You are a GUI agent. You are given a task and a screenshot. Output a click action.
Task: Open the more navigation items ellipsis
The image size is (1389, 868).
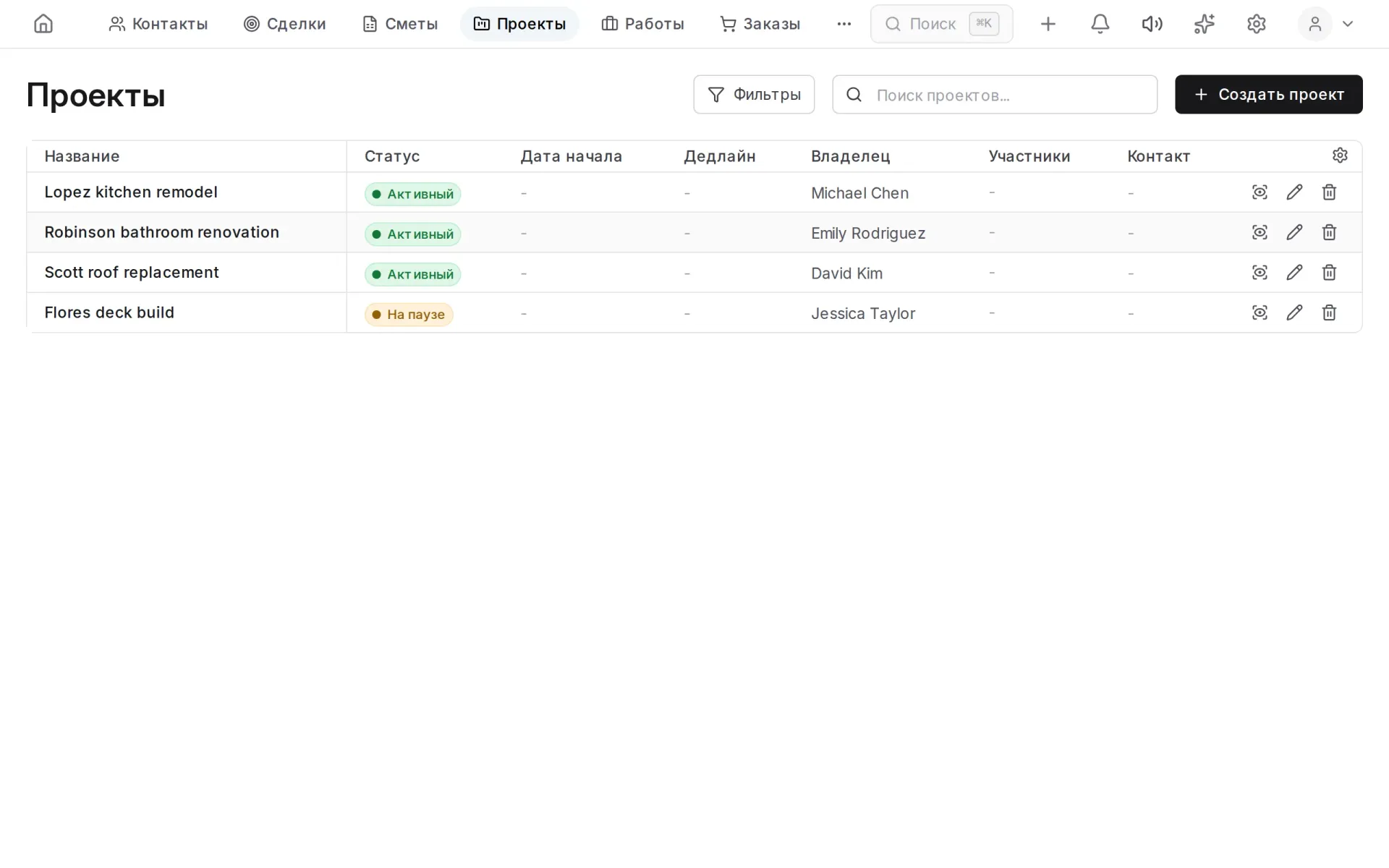[x=844, y=24]
